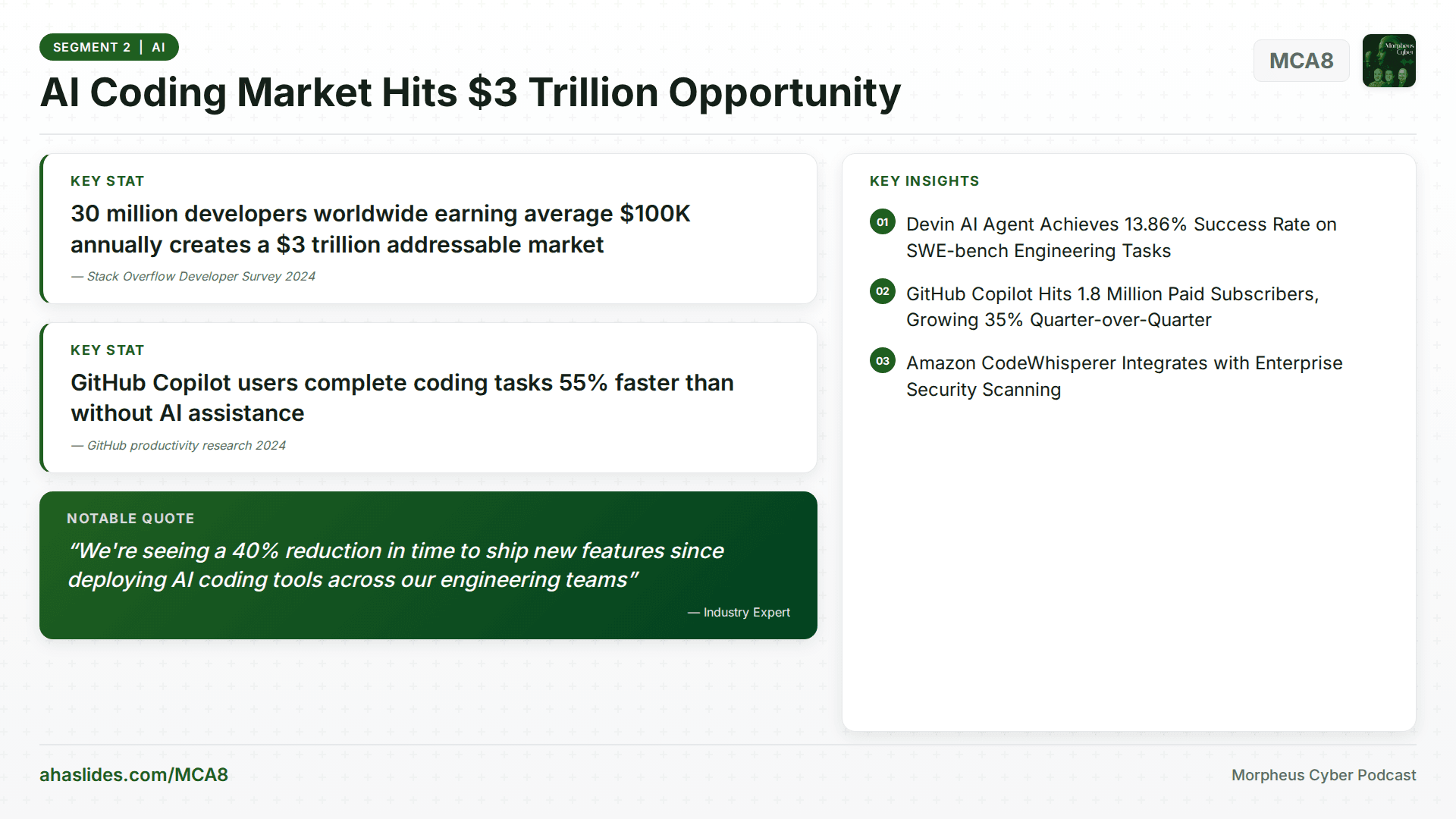The image size is (1456, 819).
Task: Click the 03 insight number marker
Action: click(882, 361)
